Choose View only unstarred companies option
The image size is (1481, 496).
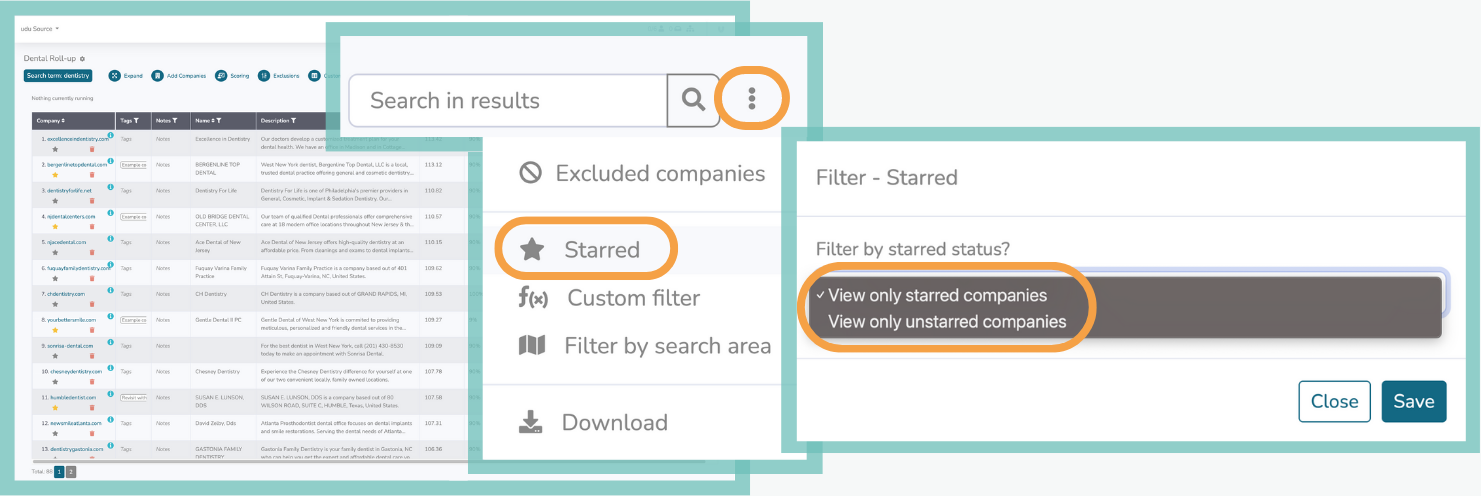point(947,321)
